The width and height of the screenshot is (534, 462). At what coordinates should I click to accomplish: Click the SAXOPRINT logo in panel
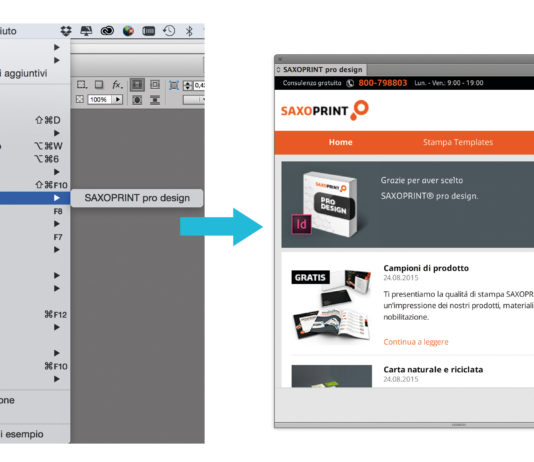click(325, 110)
